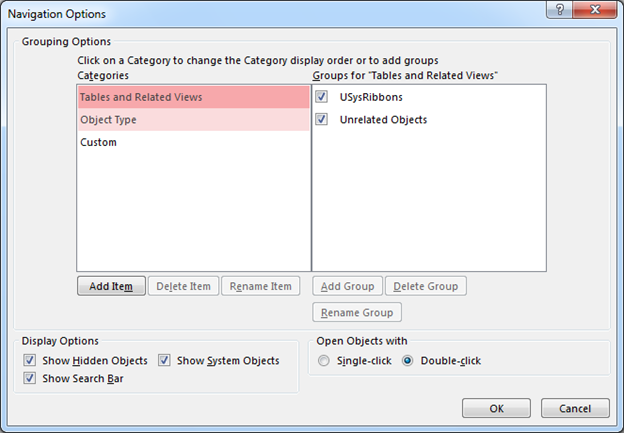The image size is (624, 433).
Task: Select the Custom category
Action: tap(193, 142)
